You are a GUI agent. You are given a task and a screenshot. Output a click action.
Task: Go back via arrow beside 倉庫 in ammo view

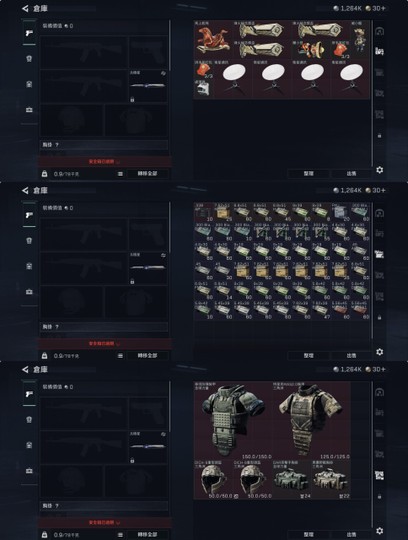pos(25,190)
